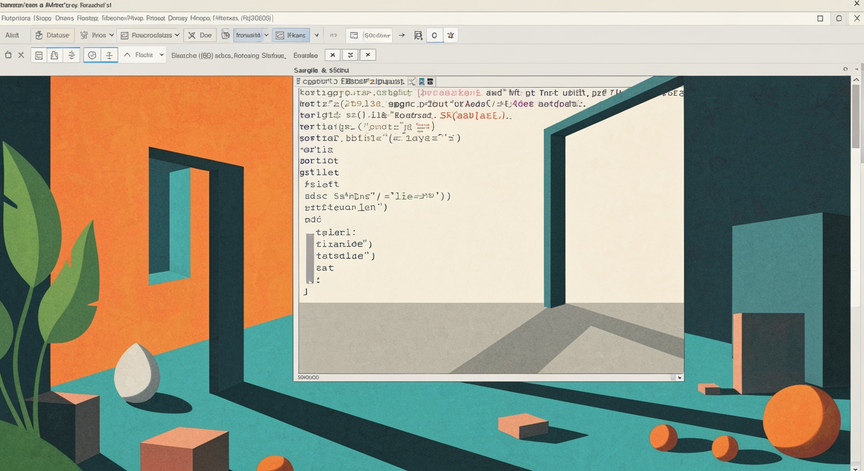Open the highlighted fronasitd combo box
This screenshot has width=864, height=471.
(x=251, y=35)
